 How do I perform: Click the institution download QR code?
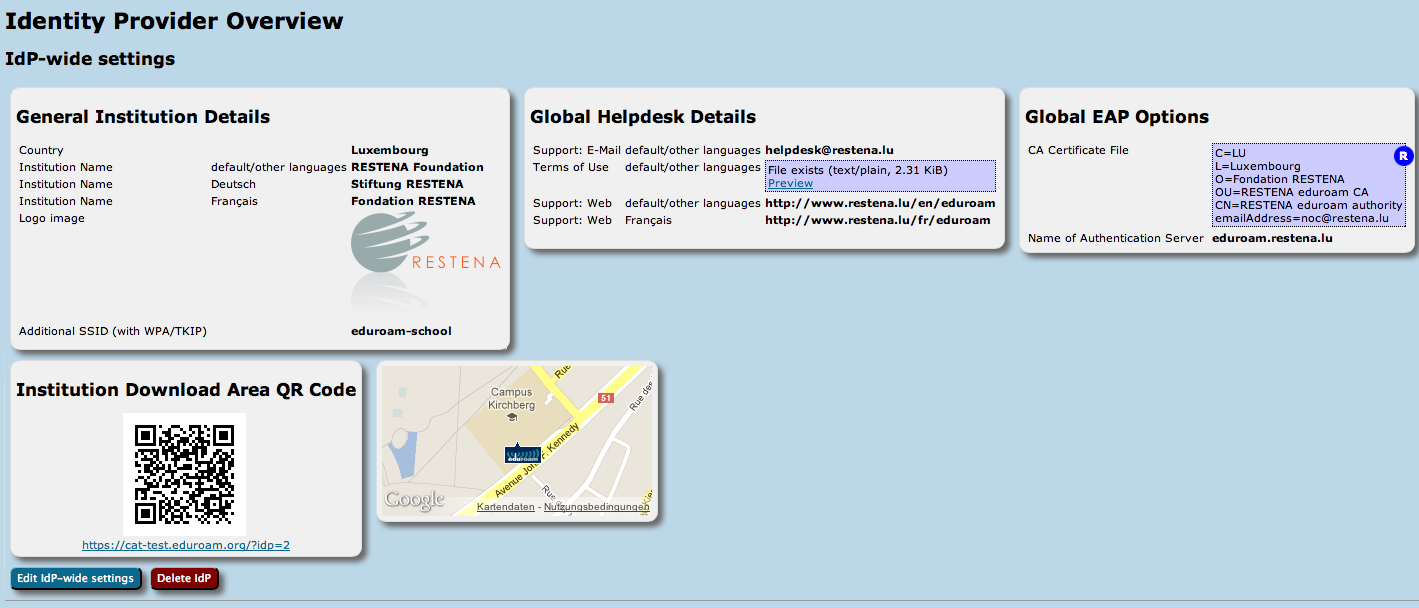[x=185, y=474]
